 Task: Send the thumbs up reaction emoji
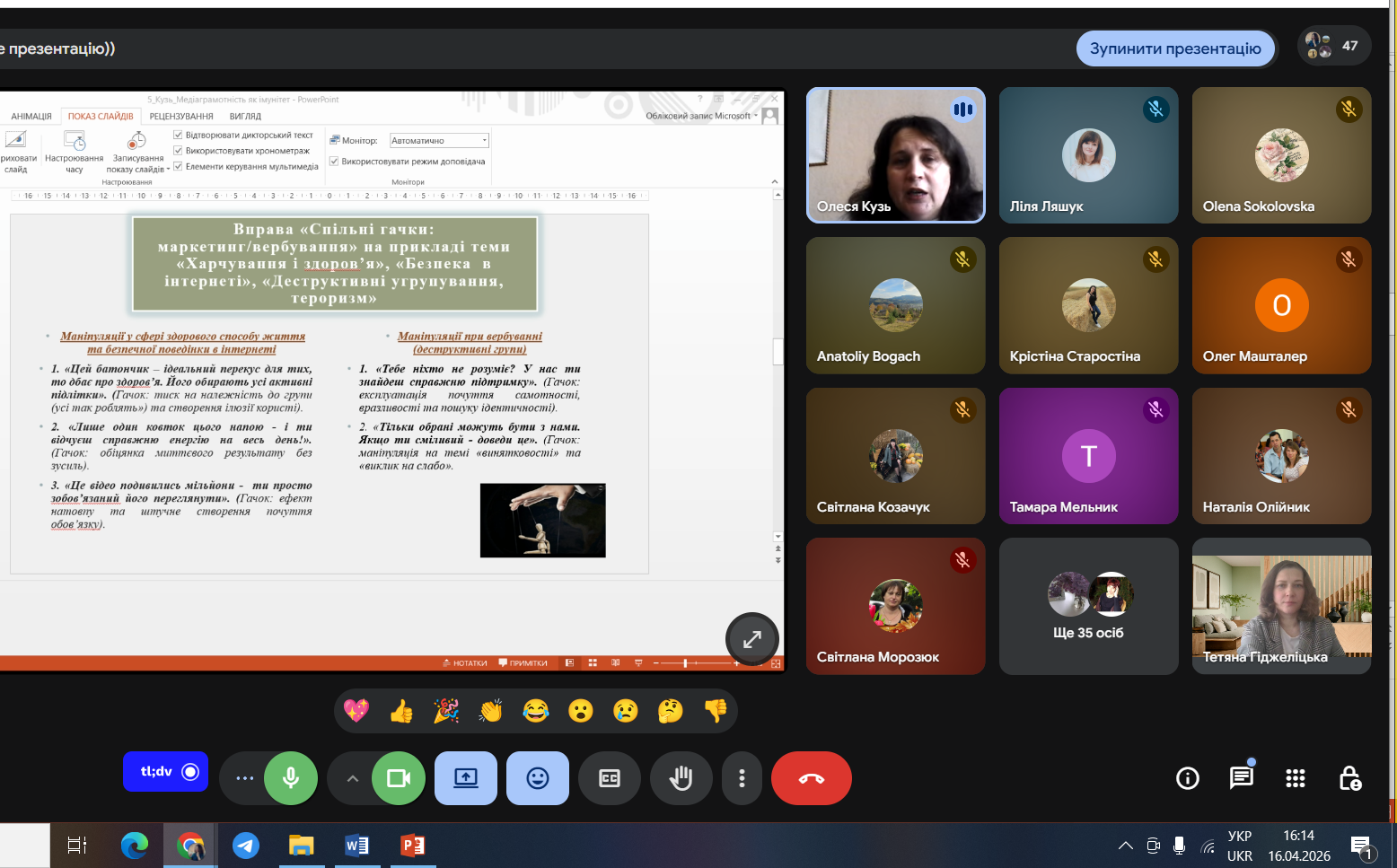click(x=401, y=712)
